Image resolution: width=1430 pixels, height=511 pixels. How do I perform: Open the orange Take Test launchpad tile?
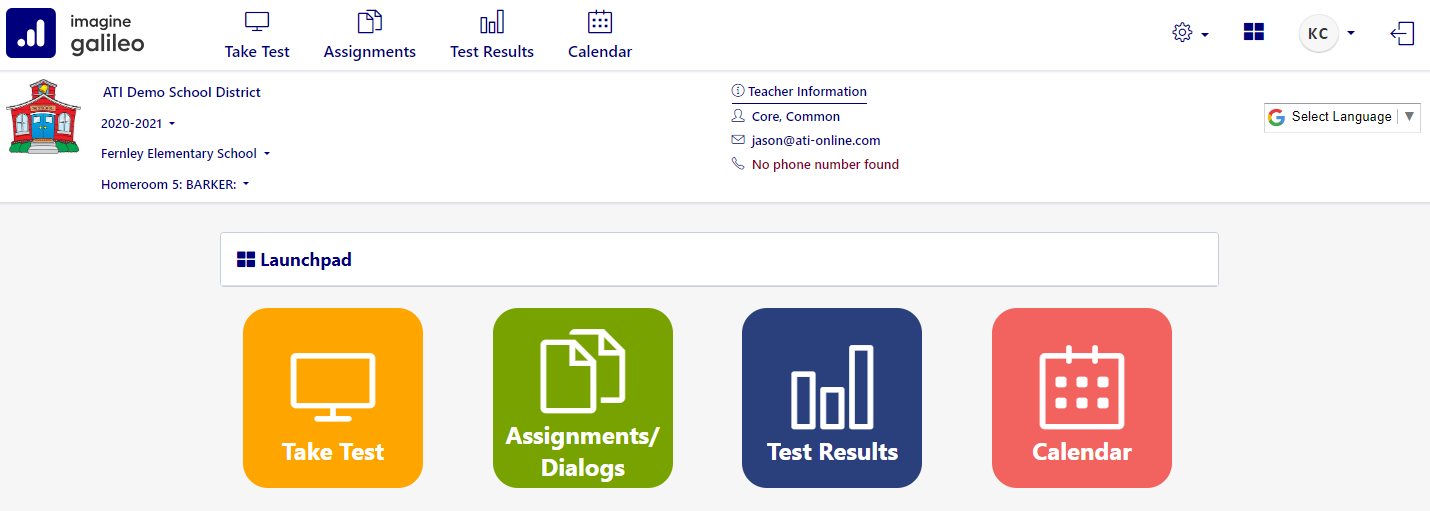tap(333, 398)
